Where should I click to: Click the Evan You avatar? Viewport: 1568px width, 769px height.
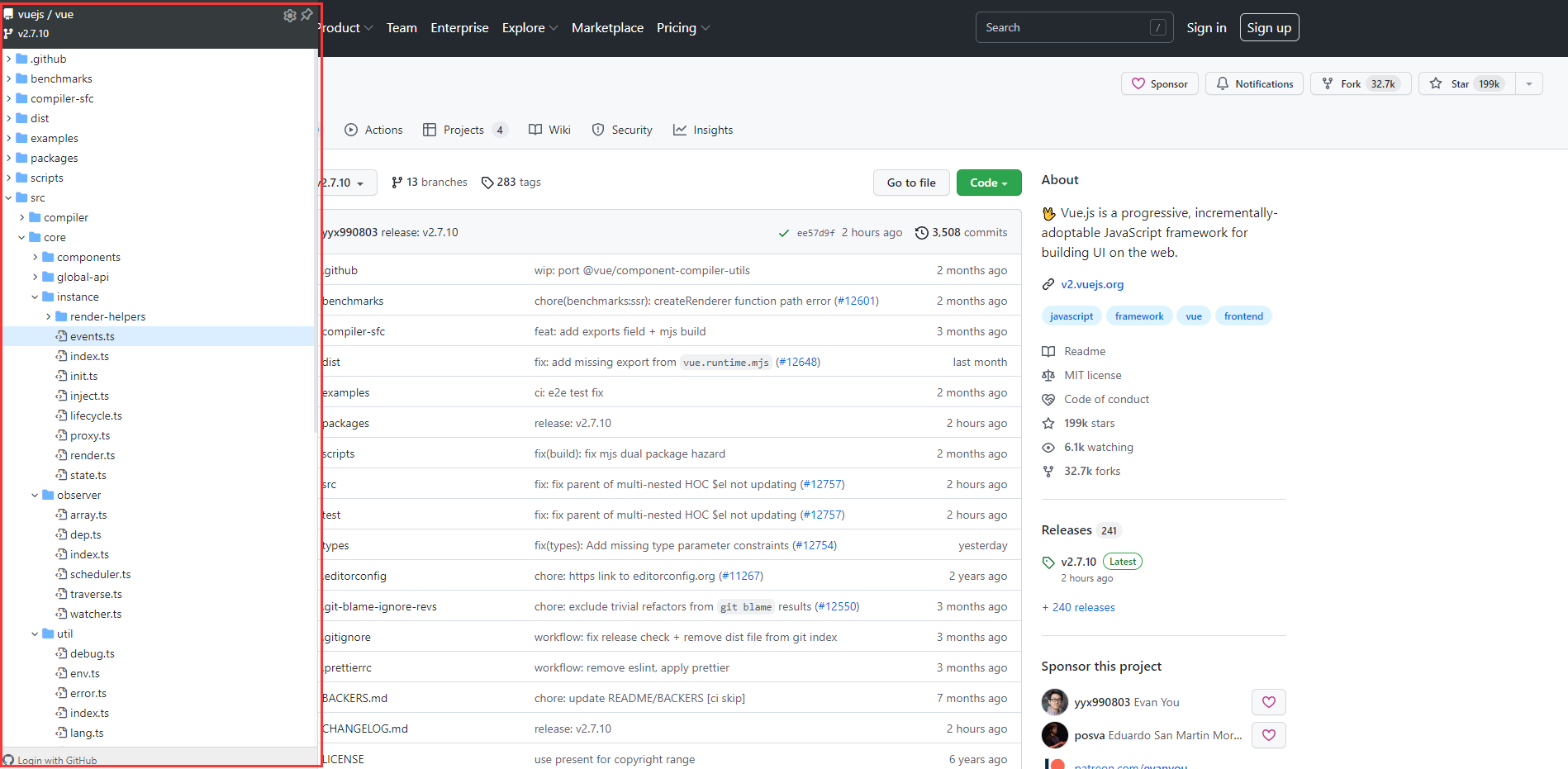1054,702
